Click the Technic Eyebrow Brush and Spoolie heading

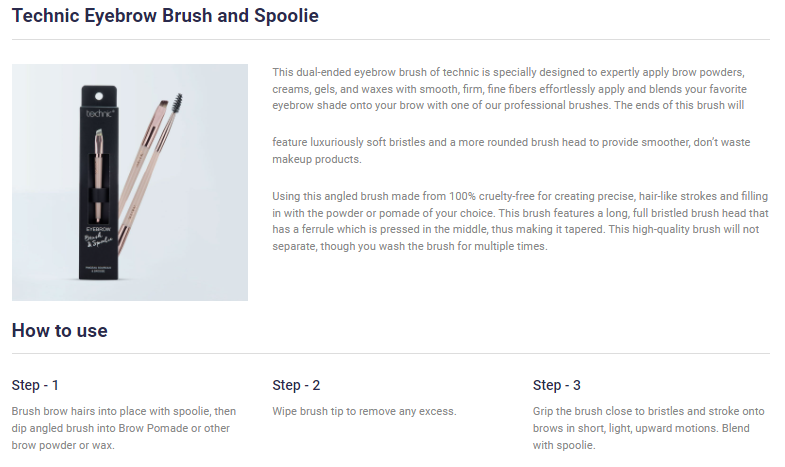165,16
